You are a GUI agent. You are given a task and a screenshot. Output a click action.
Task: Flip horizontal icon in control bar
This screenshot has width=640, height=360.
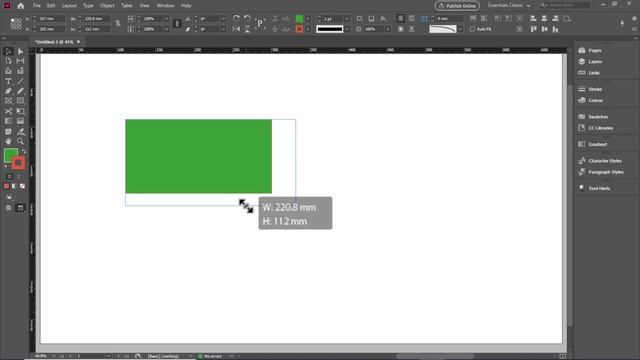[236, 29]
